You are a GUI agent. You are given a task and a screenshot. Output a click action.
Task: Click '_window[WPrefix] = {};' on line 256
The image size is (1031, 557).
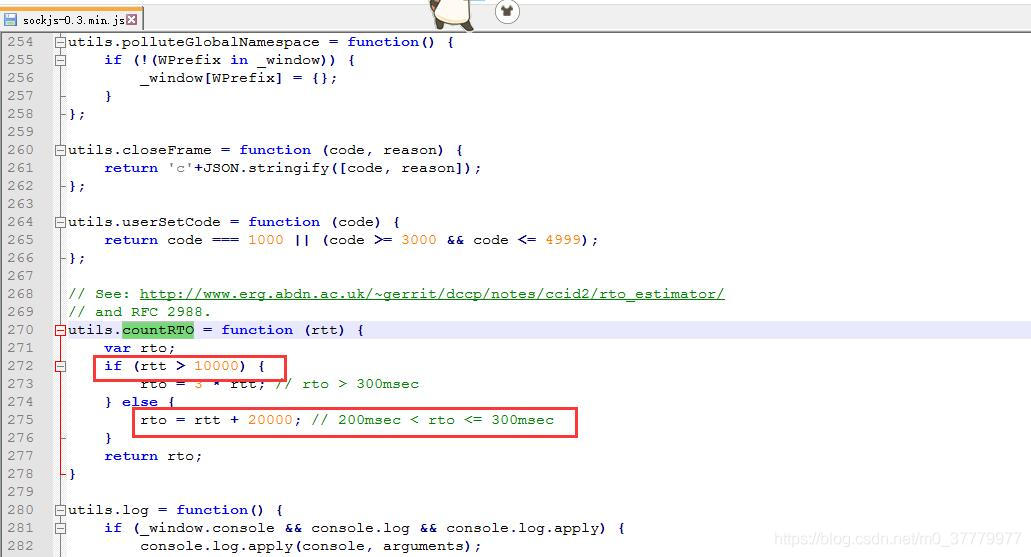pyautogui.click(x=239, y=78)
